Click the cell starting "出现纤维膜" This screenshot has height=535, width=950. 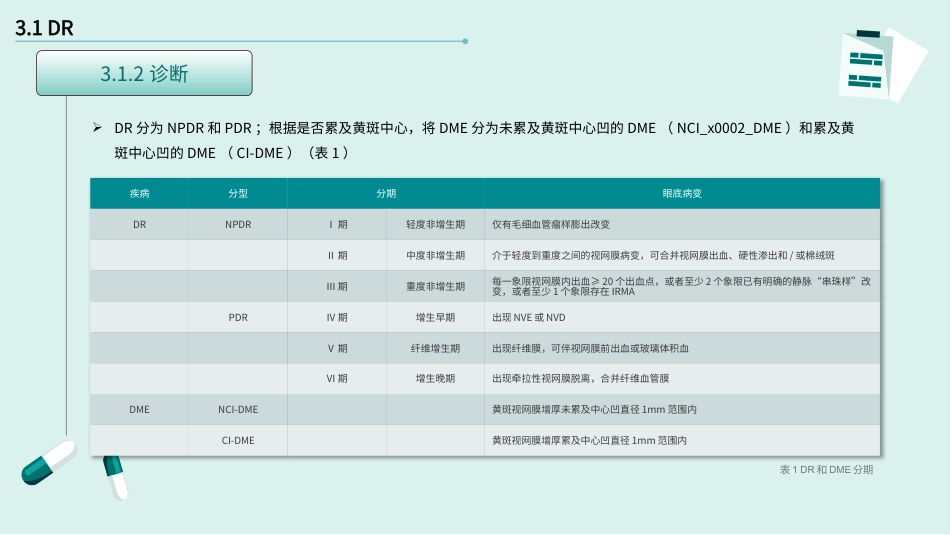click(682, 348)
